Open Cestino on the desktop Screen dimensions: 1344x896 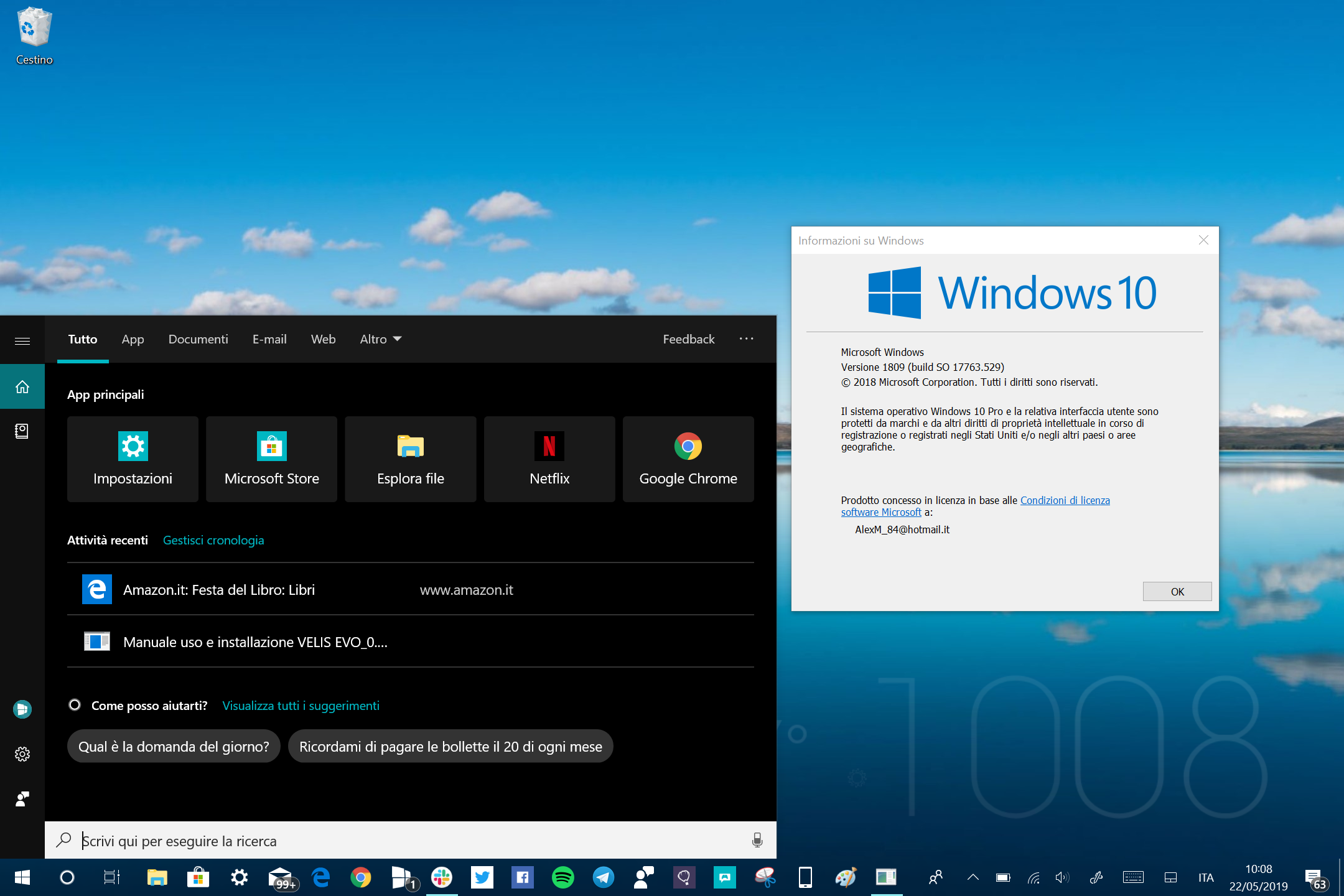pos(34,35)
